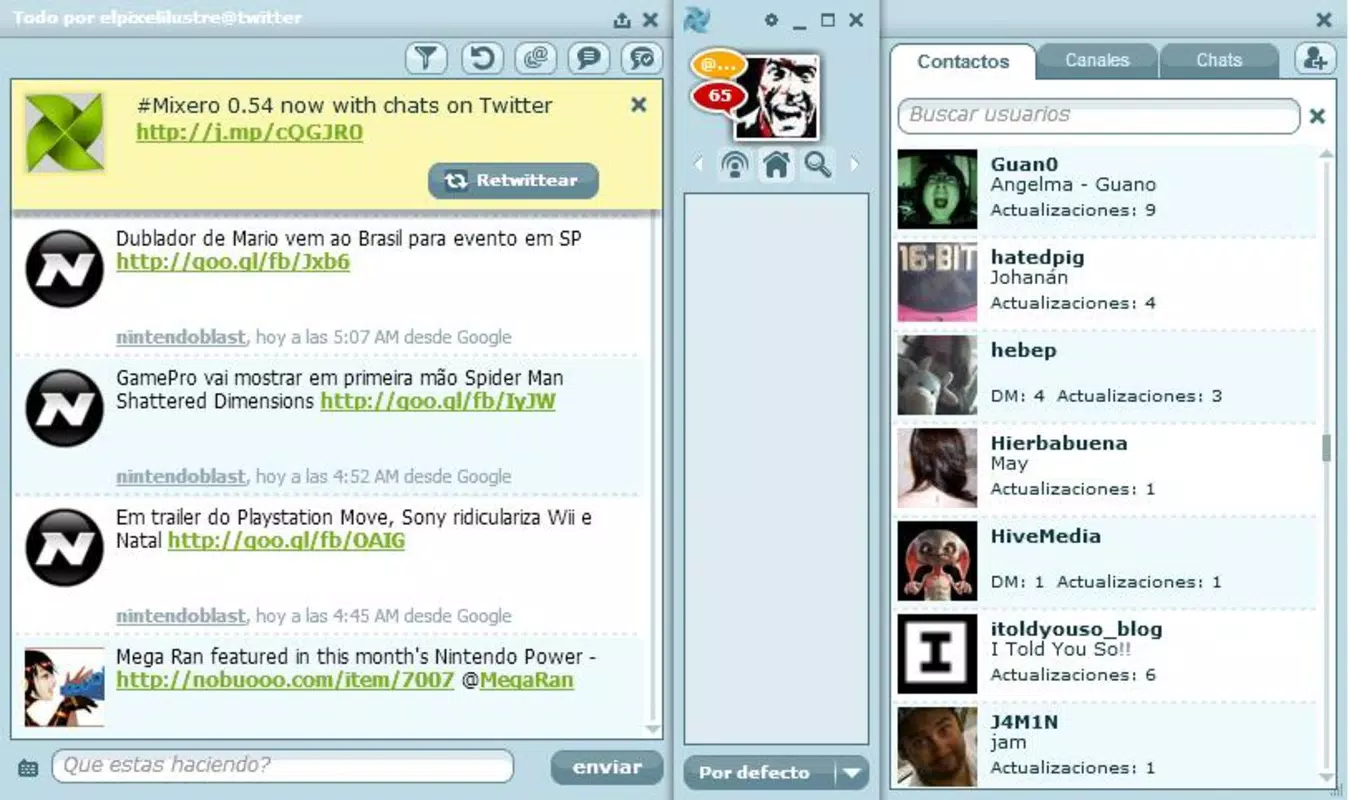Dismiss the yellow Mixero 0.54 notification
The width and height of the screenshot is (1349, 800).
(x=639, y=105)
